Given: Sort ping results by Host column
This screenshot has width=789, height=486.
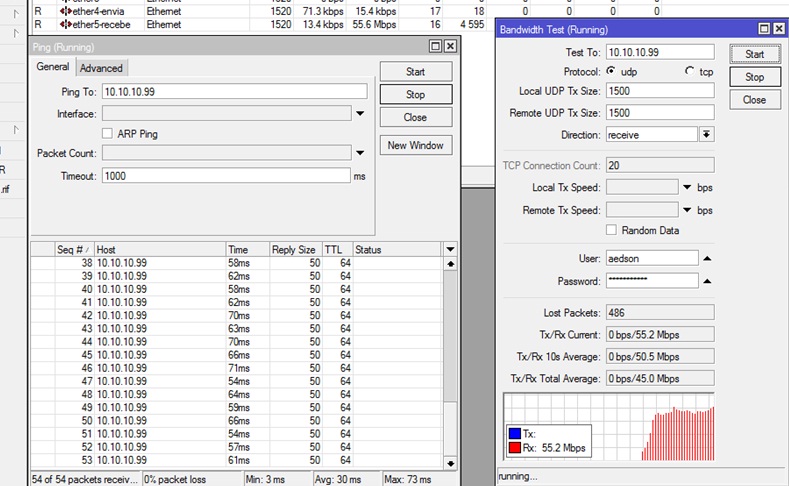Looking at the screenshot, I should coord(160,250).
